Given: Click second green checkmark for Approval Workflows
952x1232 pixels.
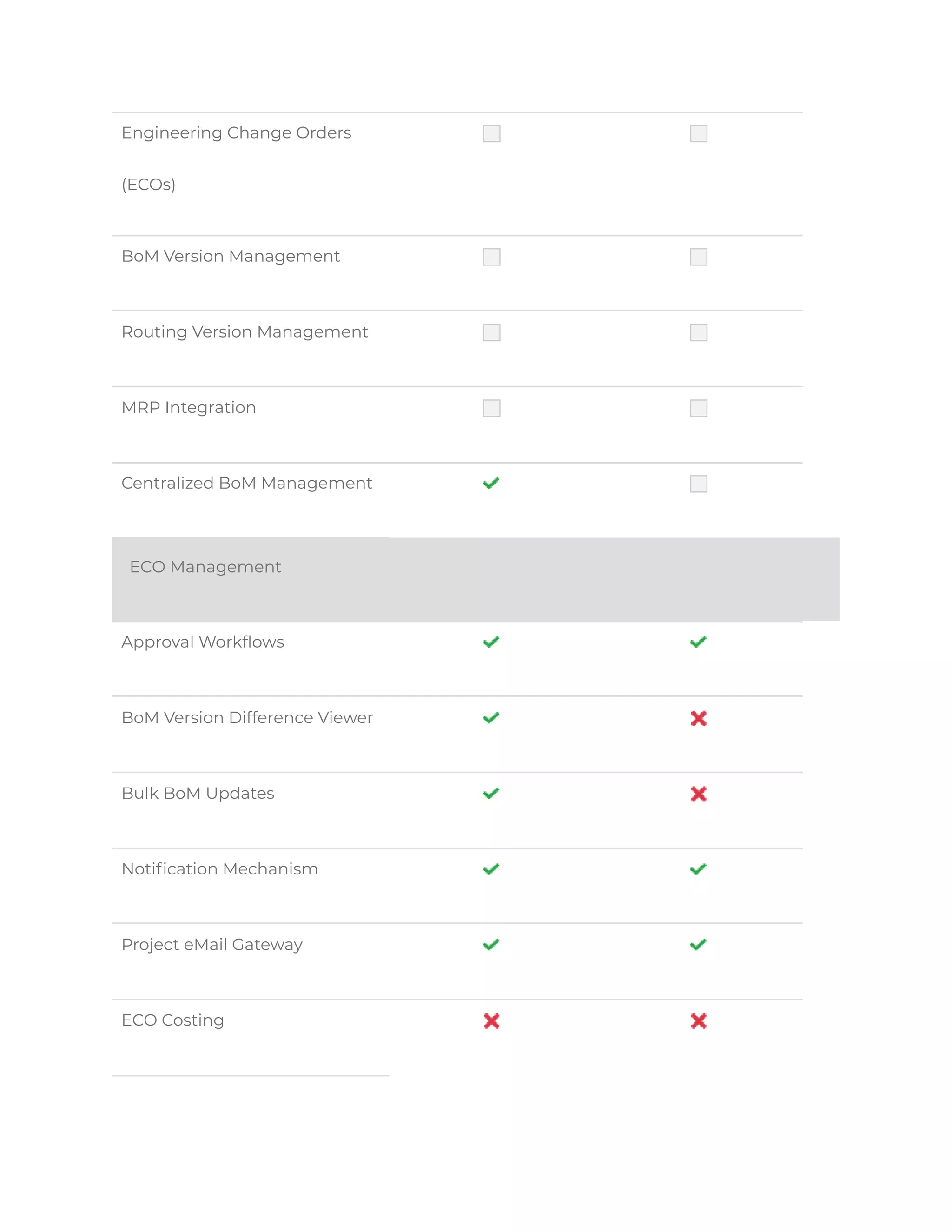Looking at the screenshot, I should (698, 642).
